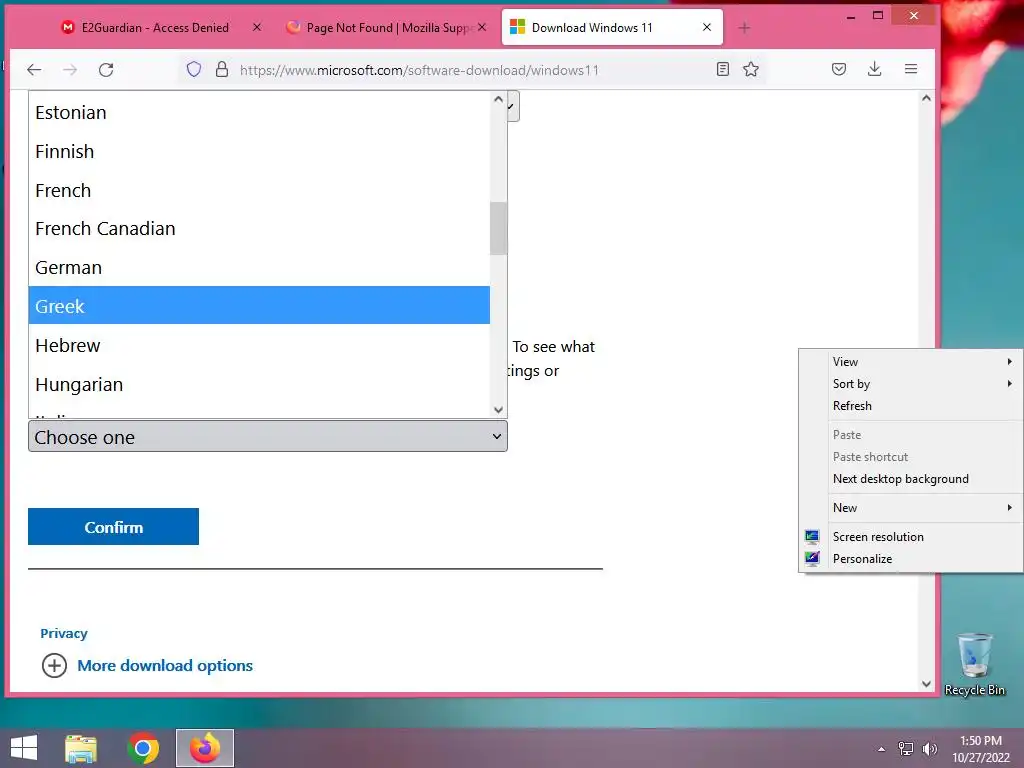Image resolution: width=1024 pixels, height=768 pixels.
Task: Open the Privacy link
Action: tap(64, 633)
